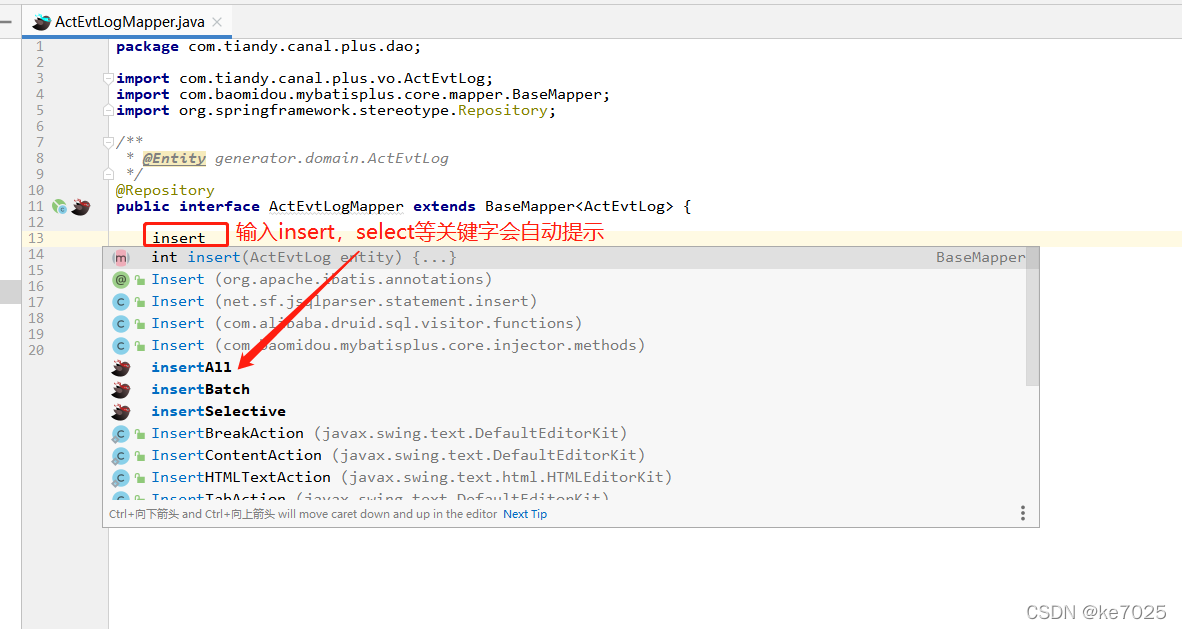
Task: Click the bird icon next to insertBatch
Action: point(121,389)
